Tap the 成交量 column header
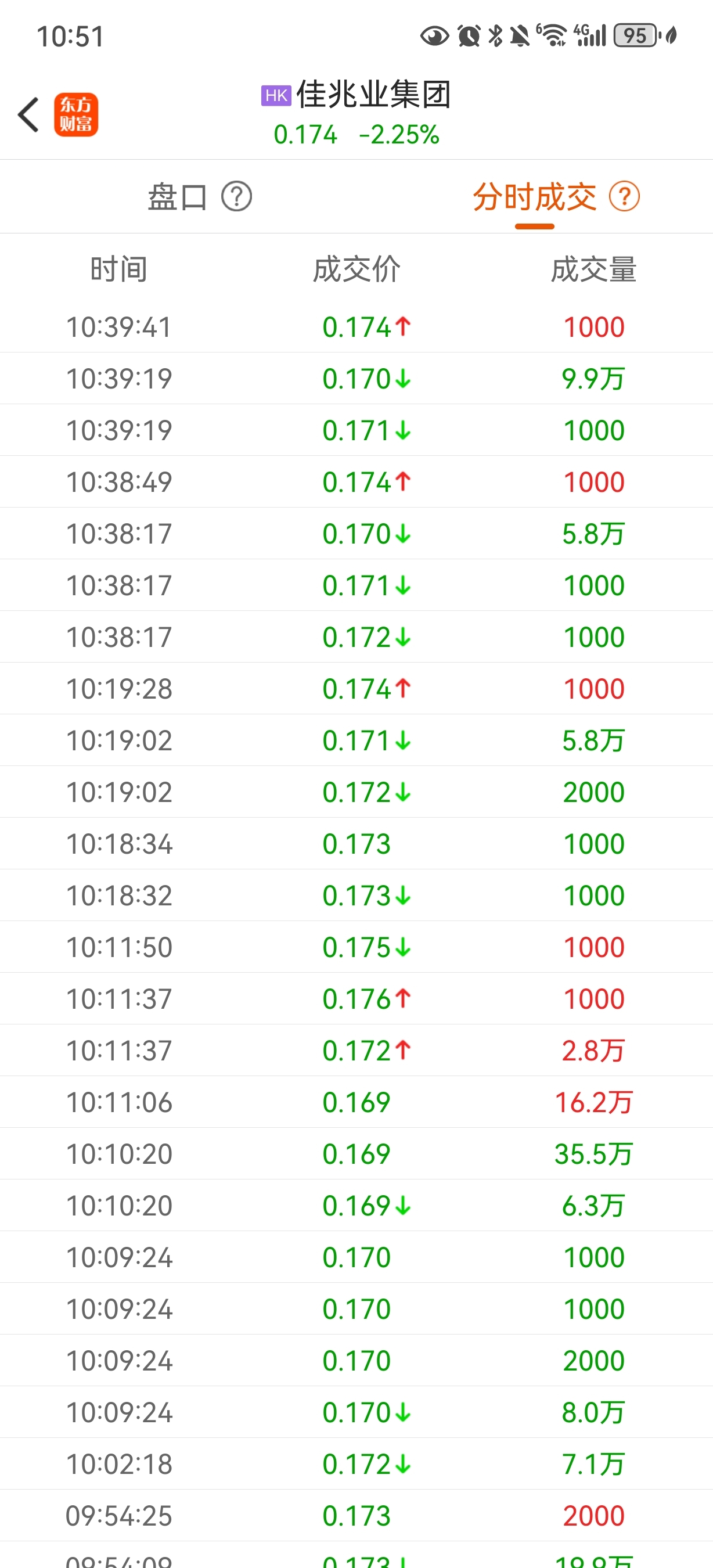 (x=594, y=269)
